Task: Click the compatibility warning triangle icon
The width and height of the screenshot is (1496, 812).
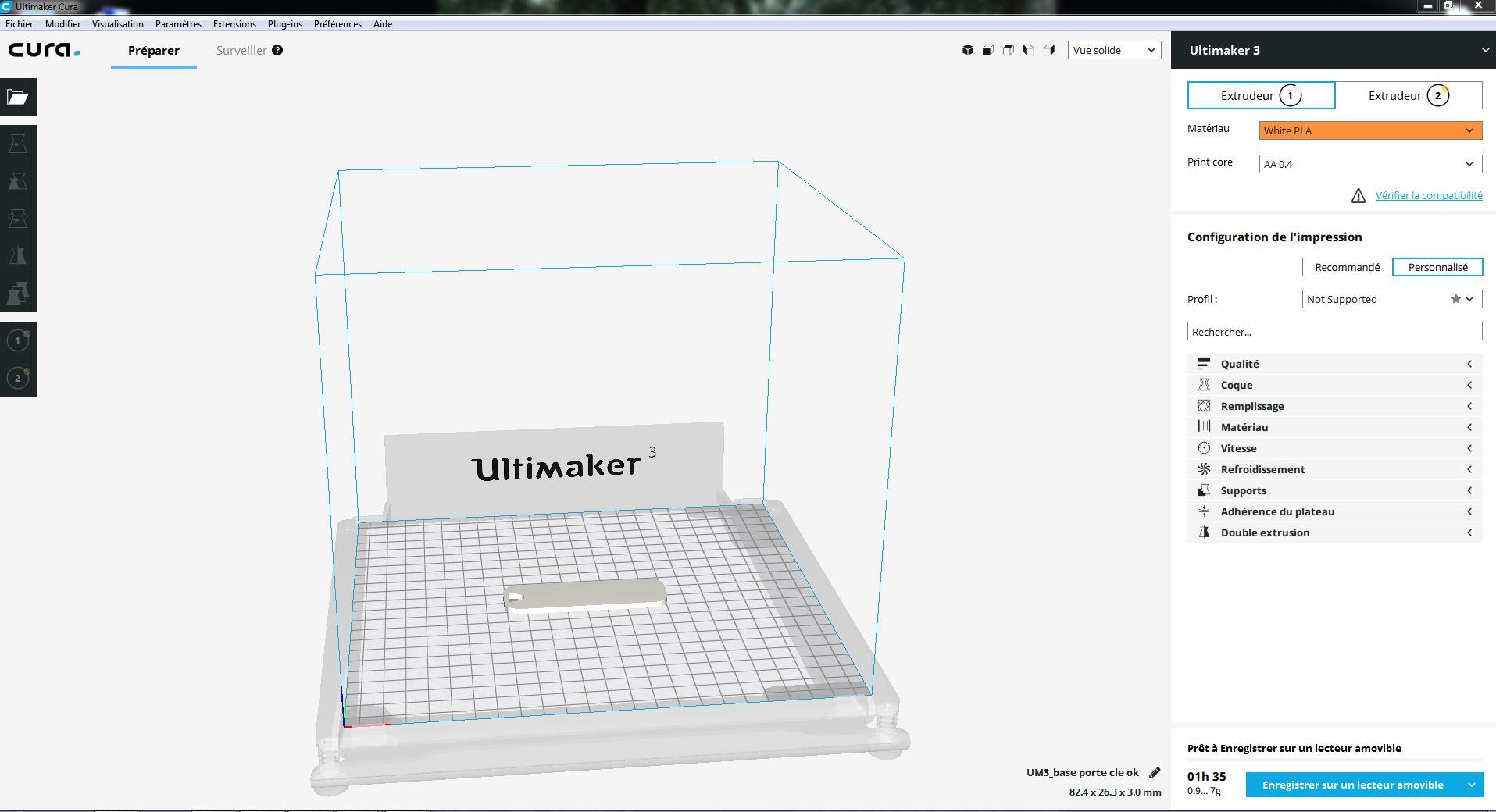Action: (1359, 196)
